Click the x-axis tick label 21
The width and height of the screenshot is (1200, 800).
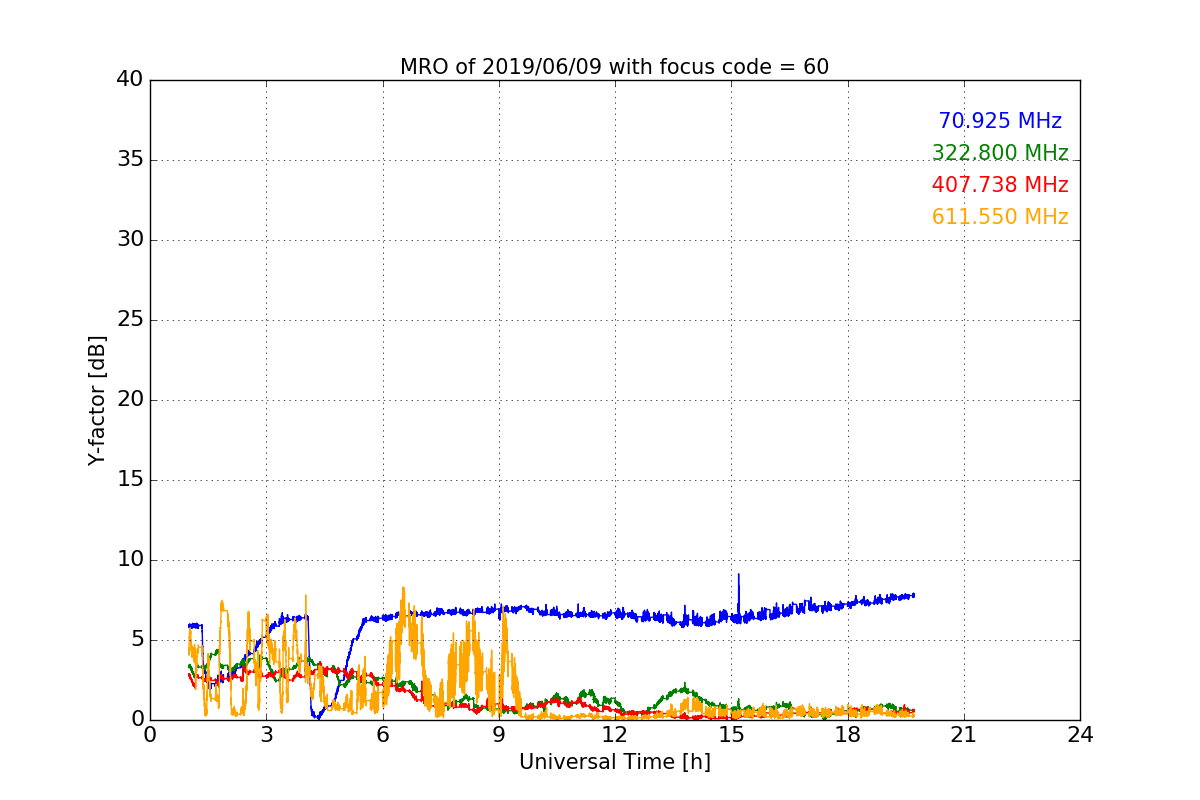[x=964, y=735]
